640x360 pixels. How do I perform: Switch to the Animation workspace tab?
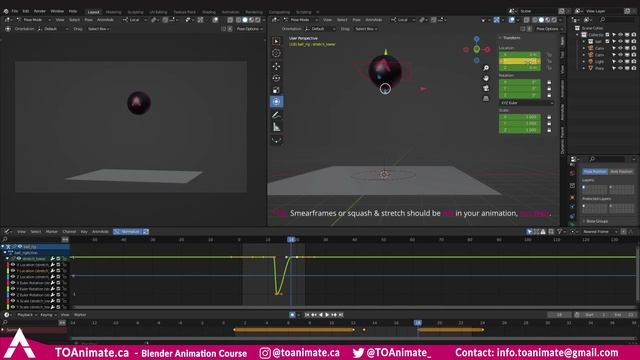tap(231, 12)
